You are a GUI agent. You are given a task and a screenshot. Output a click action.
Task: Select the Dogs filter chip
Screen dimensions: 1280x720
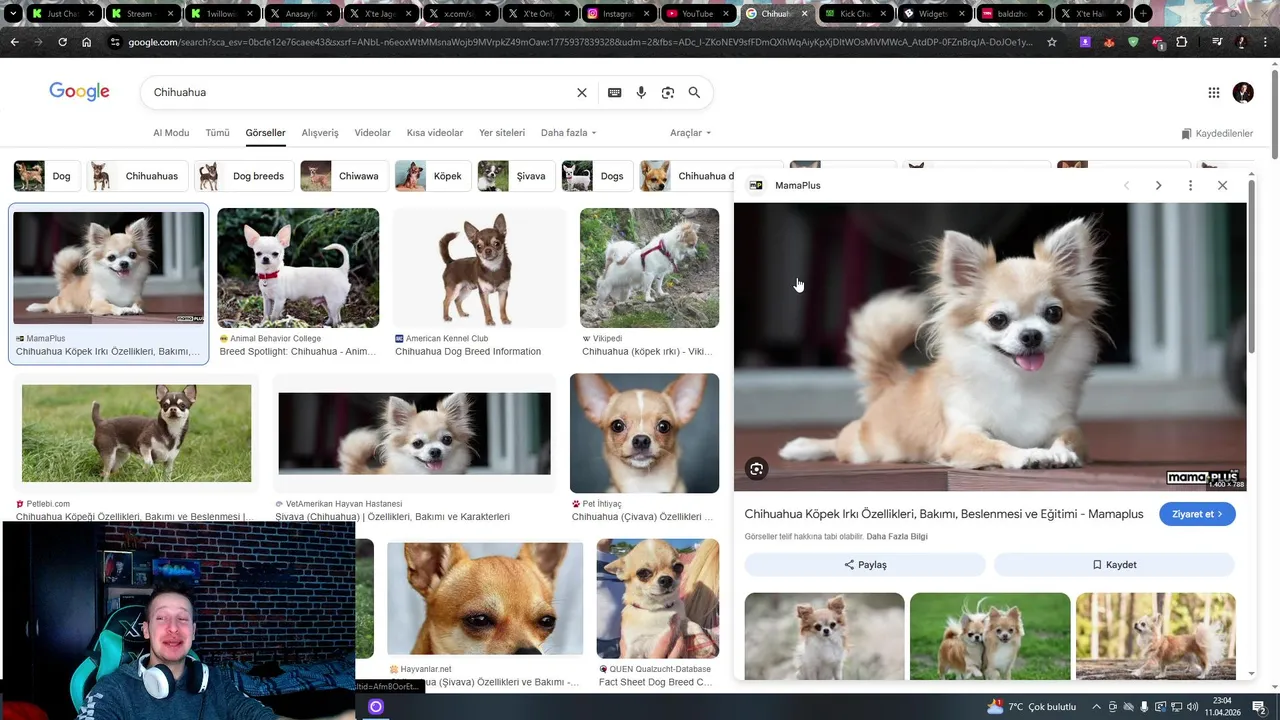(596, 176)
